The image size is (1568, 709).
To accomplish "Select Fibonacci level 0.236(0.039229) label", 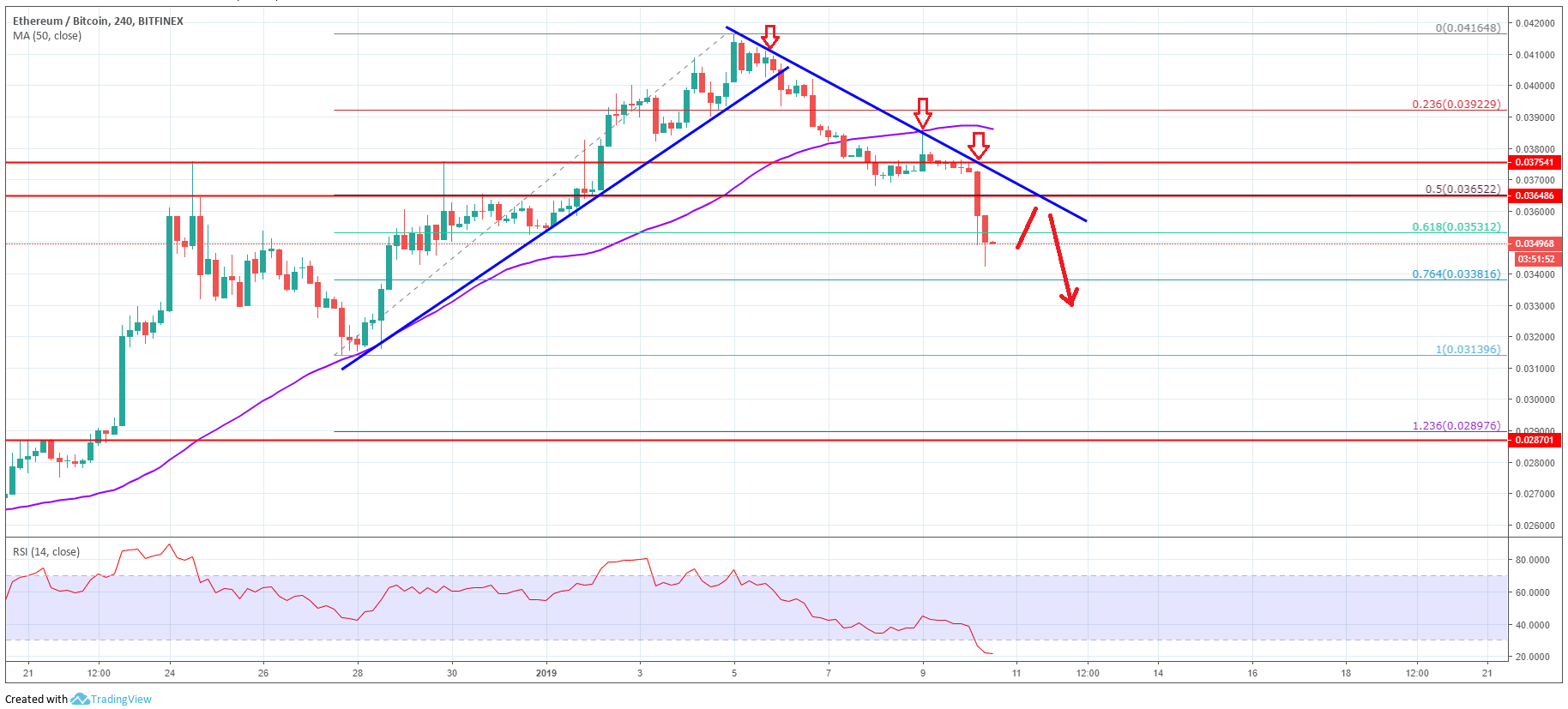I will 1456,104.
